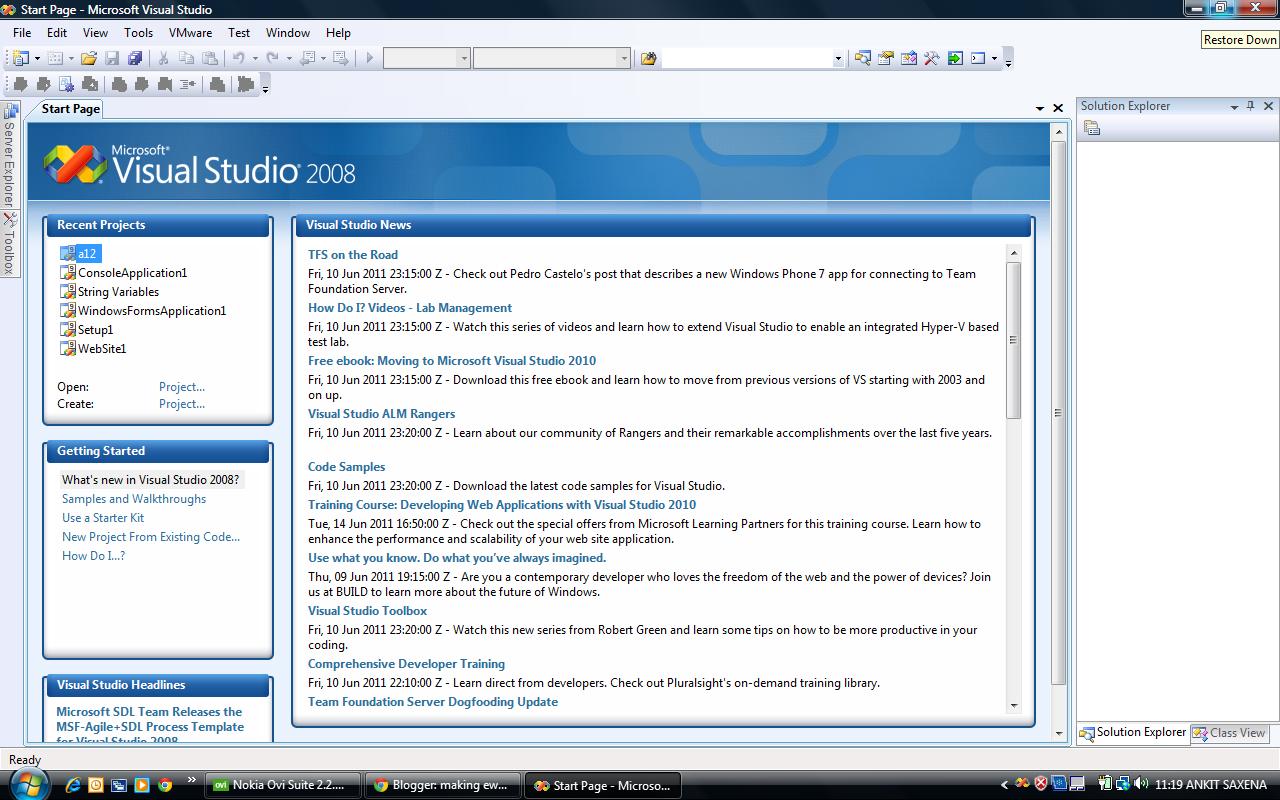The width and height of the screenshot is (1280, 800).
Task: Click the Windows Start orb button
Action: pos(27,784)
